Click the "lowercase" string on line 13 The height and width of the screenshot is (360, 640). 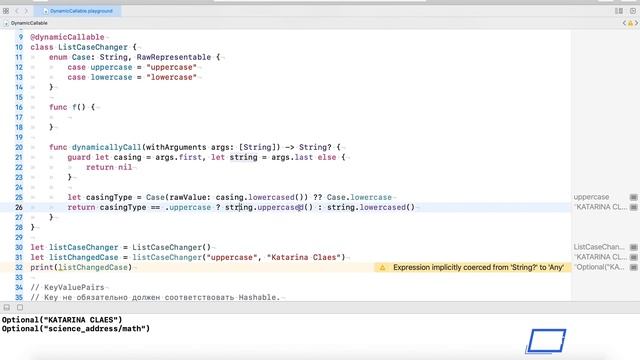click(171, 77)
